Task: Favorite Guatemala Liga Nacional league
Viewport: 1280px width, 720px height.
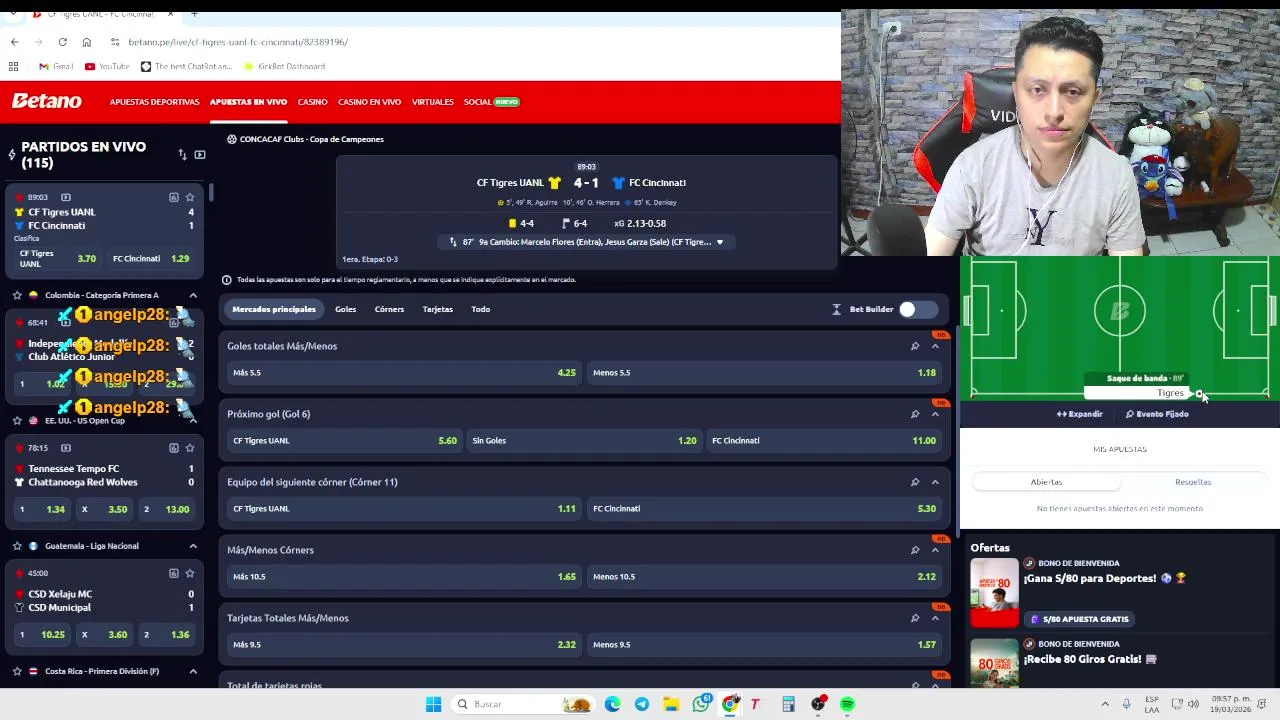Action: pos(17,546)
